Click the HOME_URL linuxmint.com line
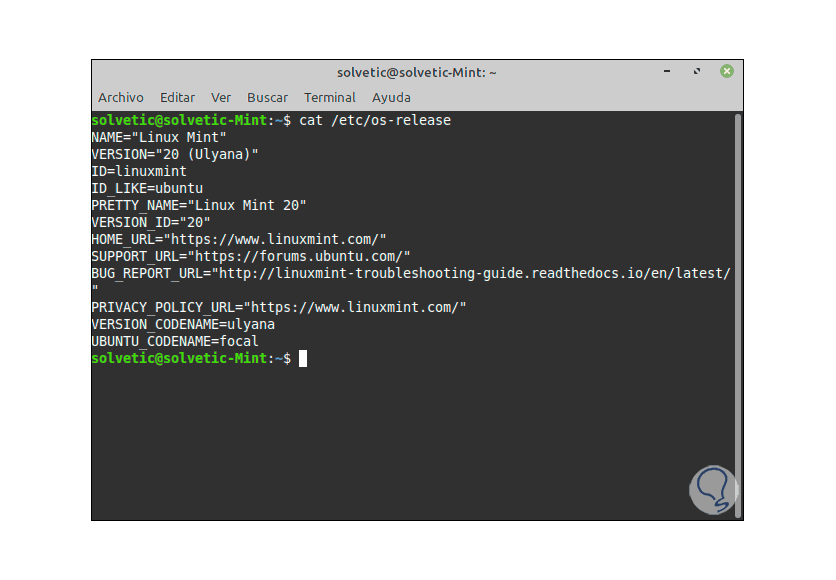 coord(239,239)
